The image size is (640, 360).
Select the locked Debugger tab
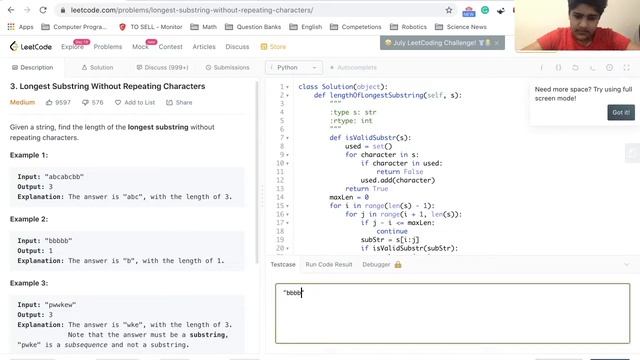click(382, 264)
